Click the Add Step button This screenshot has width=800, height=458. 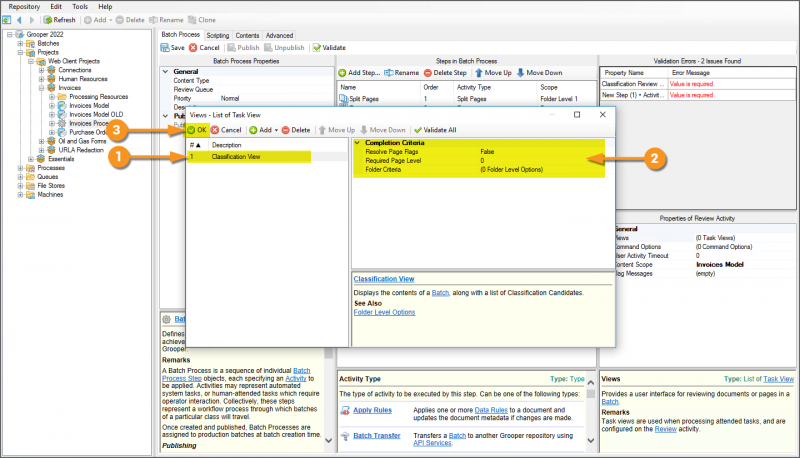(357, 73)
